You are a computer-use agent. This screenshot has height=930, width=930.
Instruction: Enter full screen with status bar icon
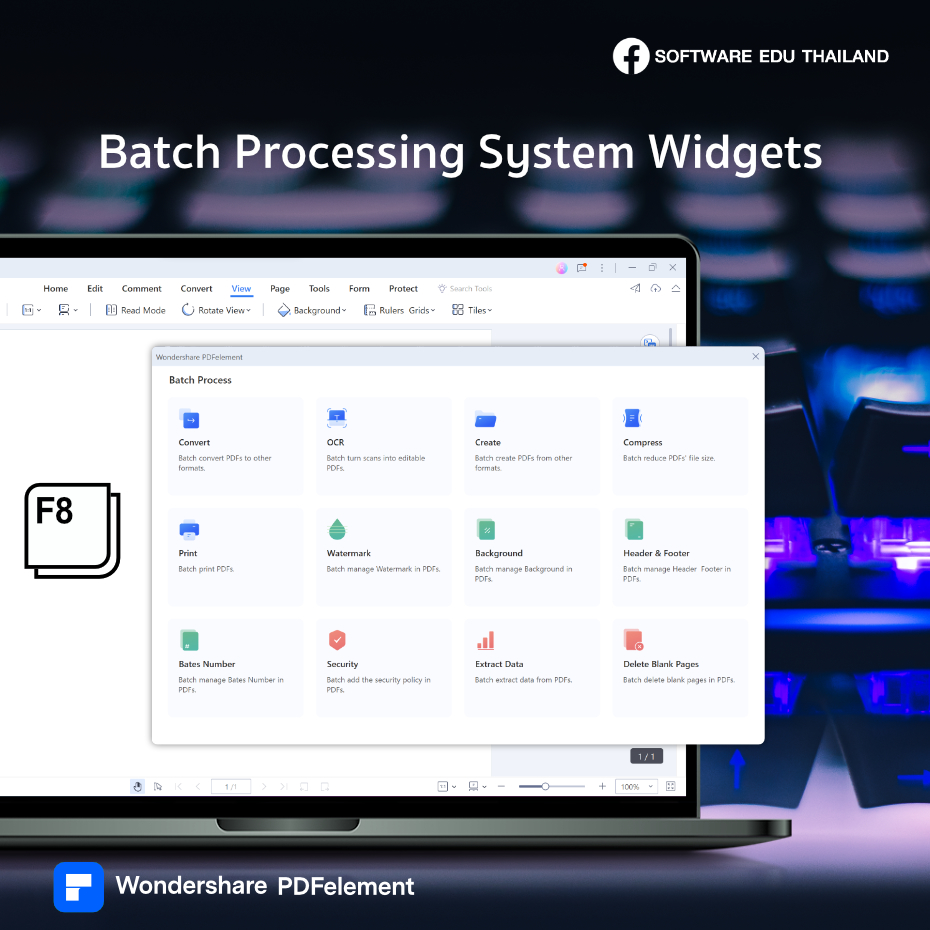[x=671, y=786]
